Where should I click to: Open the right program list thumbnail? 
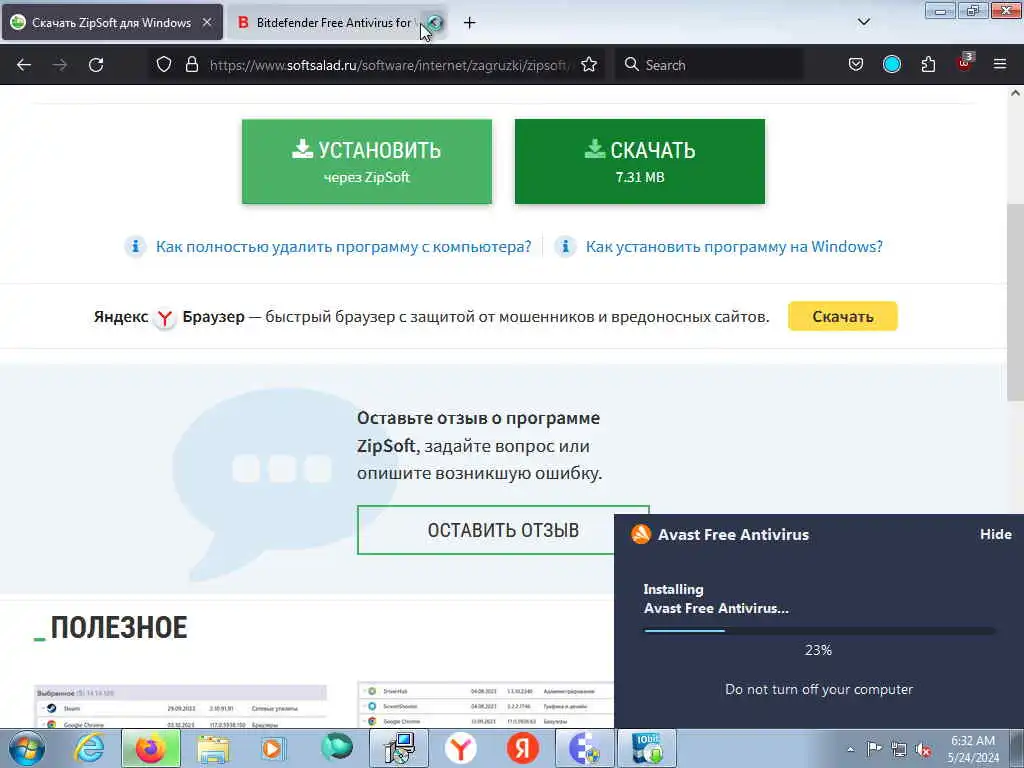(486, 705)
